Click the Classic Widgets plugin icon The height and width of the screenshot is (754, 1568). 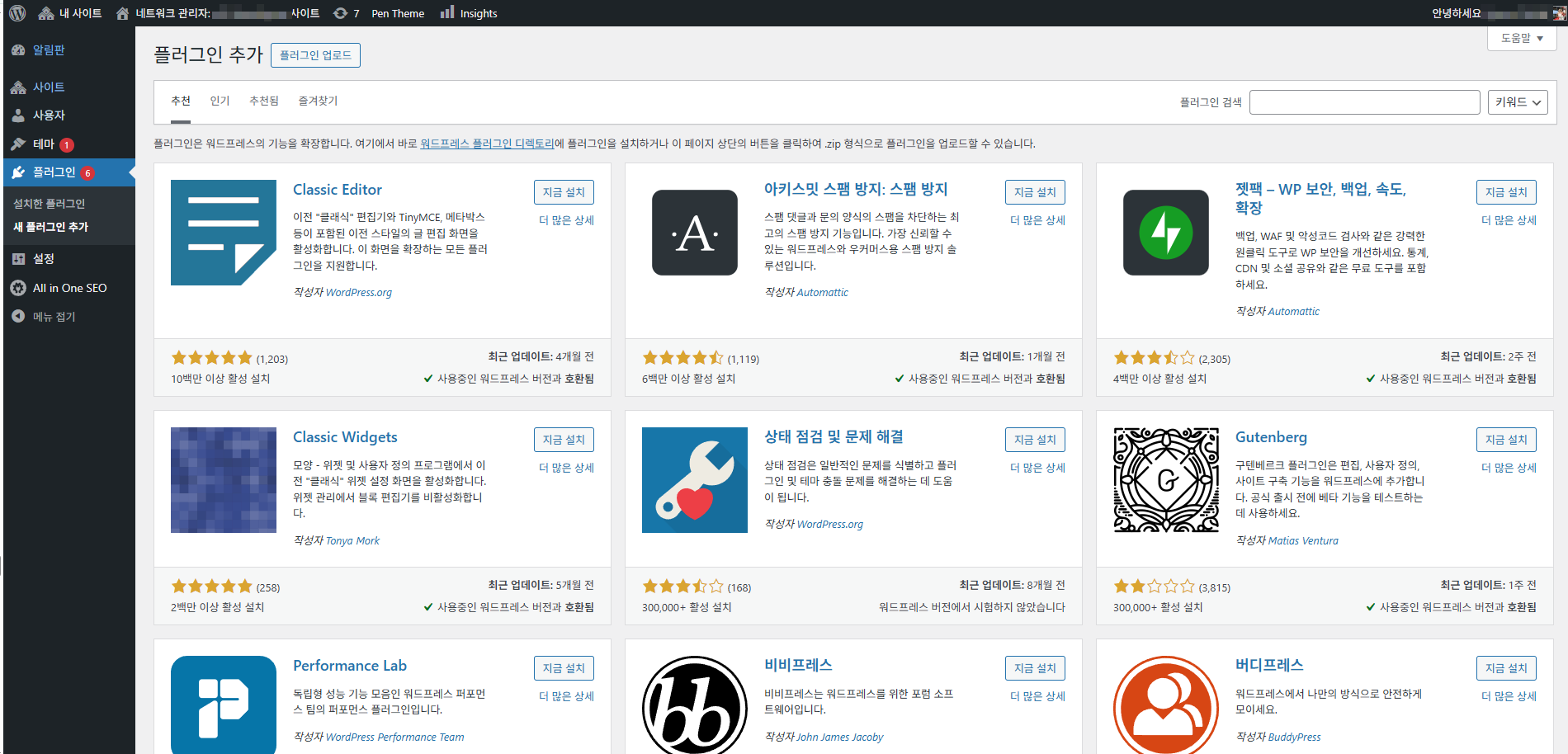[x=224, y=480]
